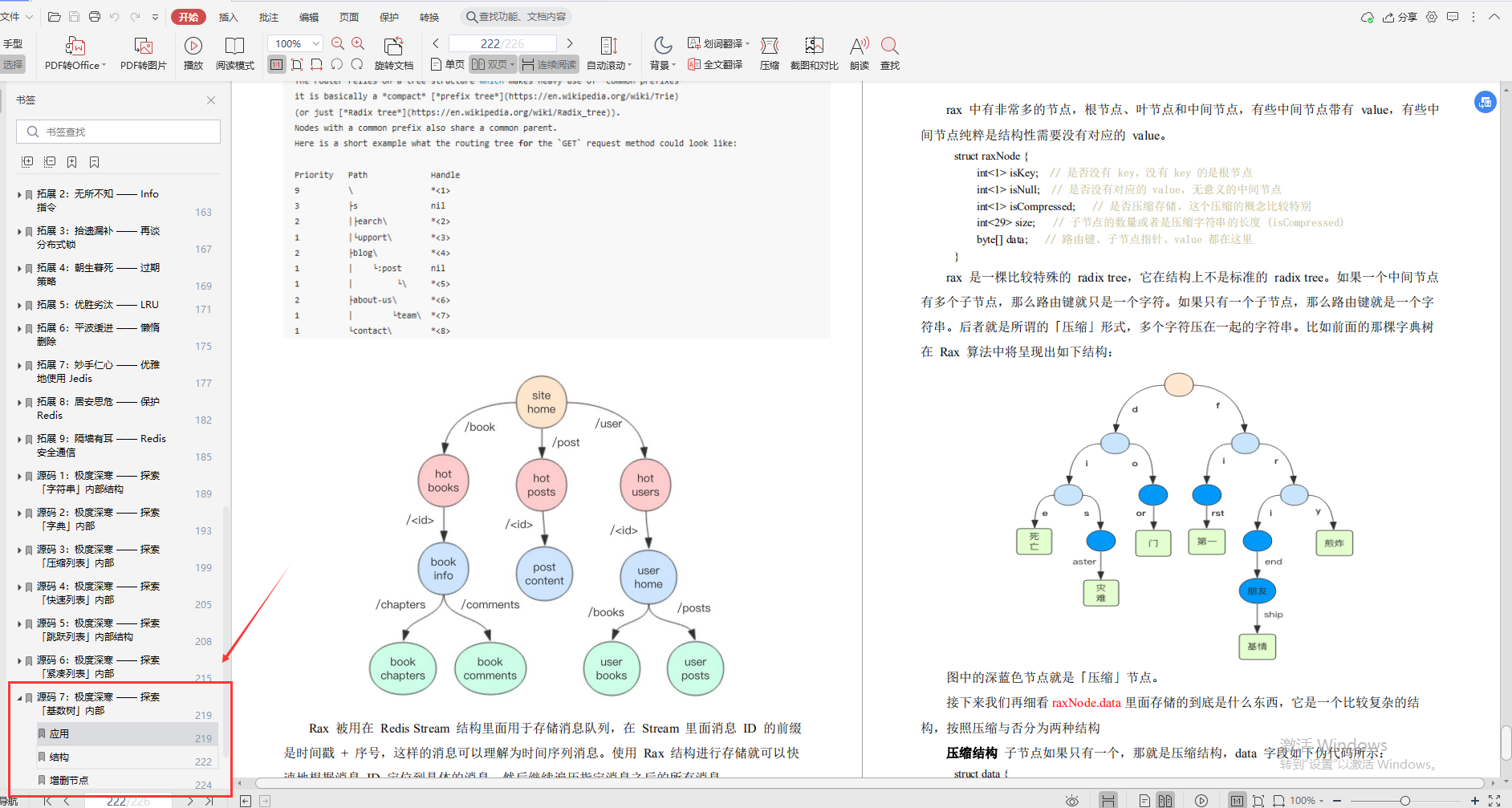Viewport: 1512px width, 808px height.
Task: Open the 批注 ribbon tab
Action: 269,17
